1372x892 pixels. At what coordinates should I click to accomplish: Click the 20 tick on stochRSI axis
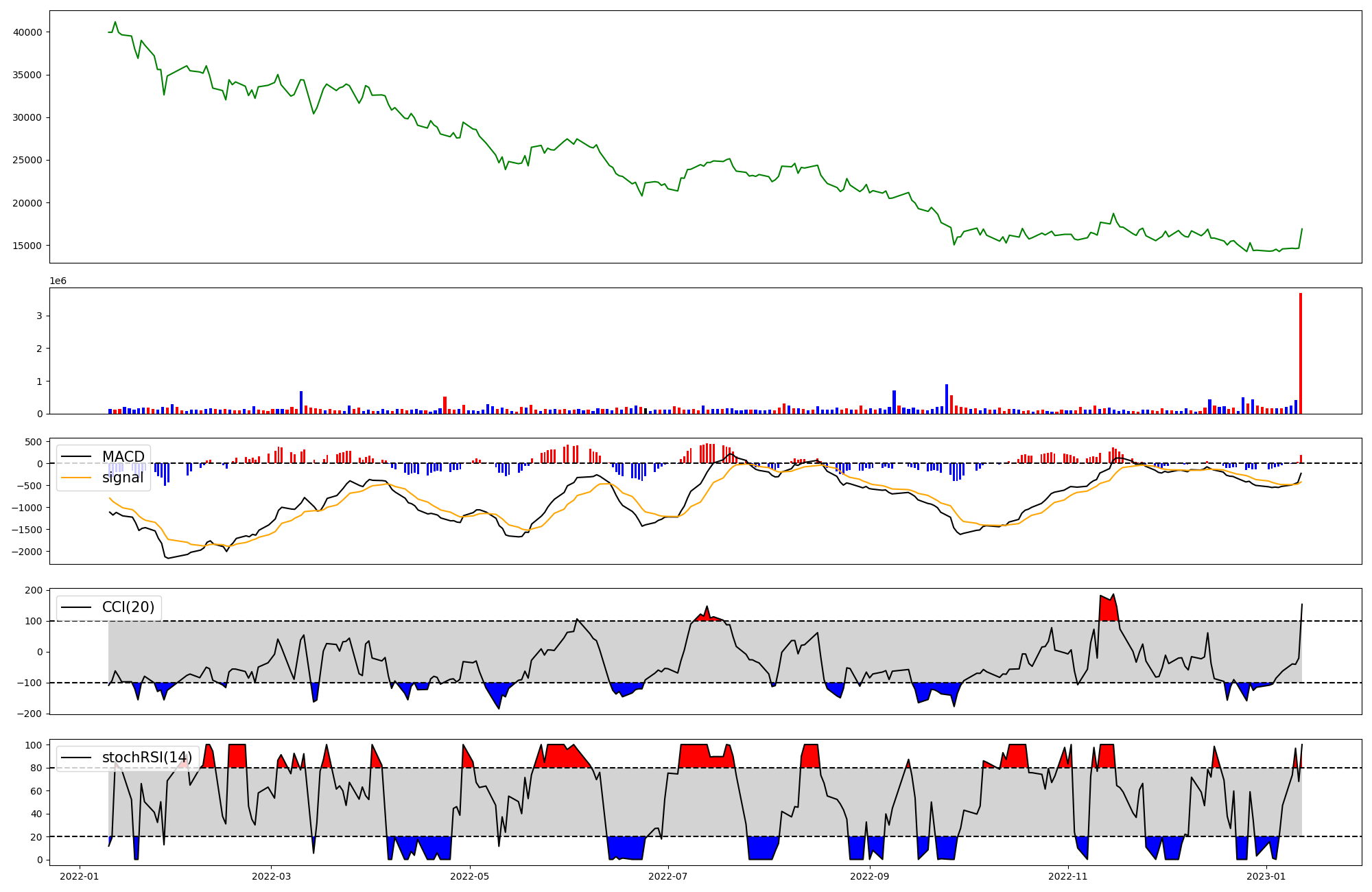pyautogui.click(x=36, y=837)
